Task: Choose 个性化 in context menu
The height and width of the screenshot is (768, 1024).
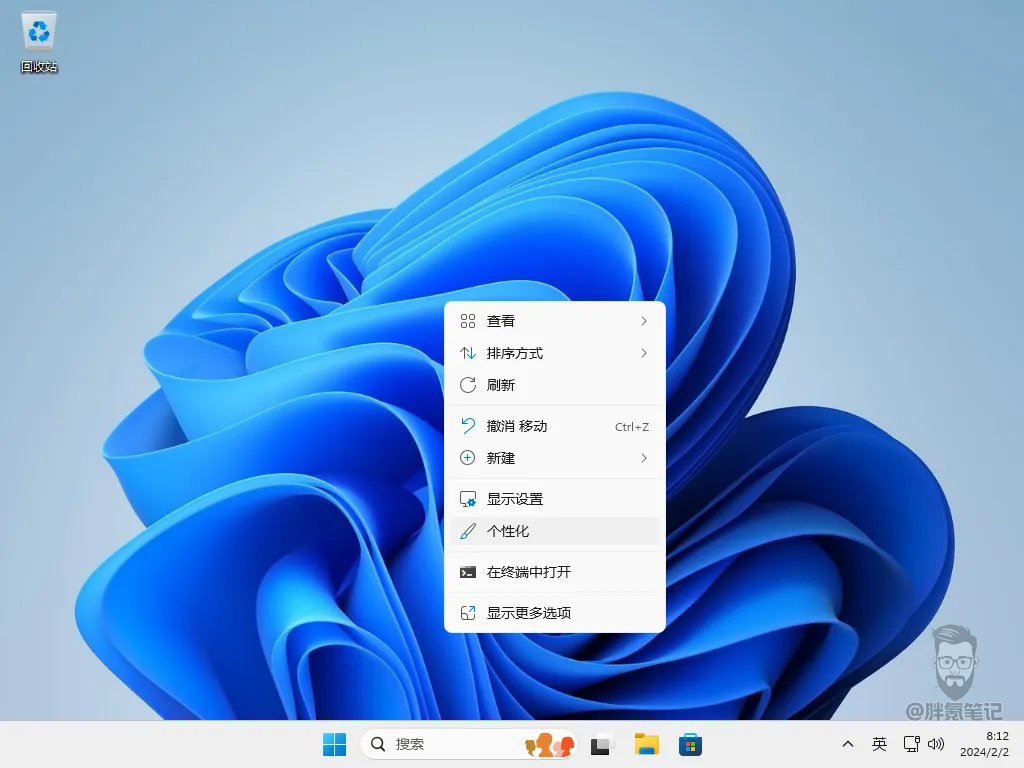Action: coord(554,531)
